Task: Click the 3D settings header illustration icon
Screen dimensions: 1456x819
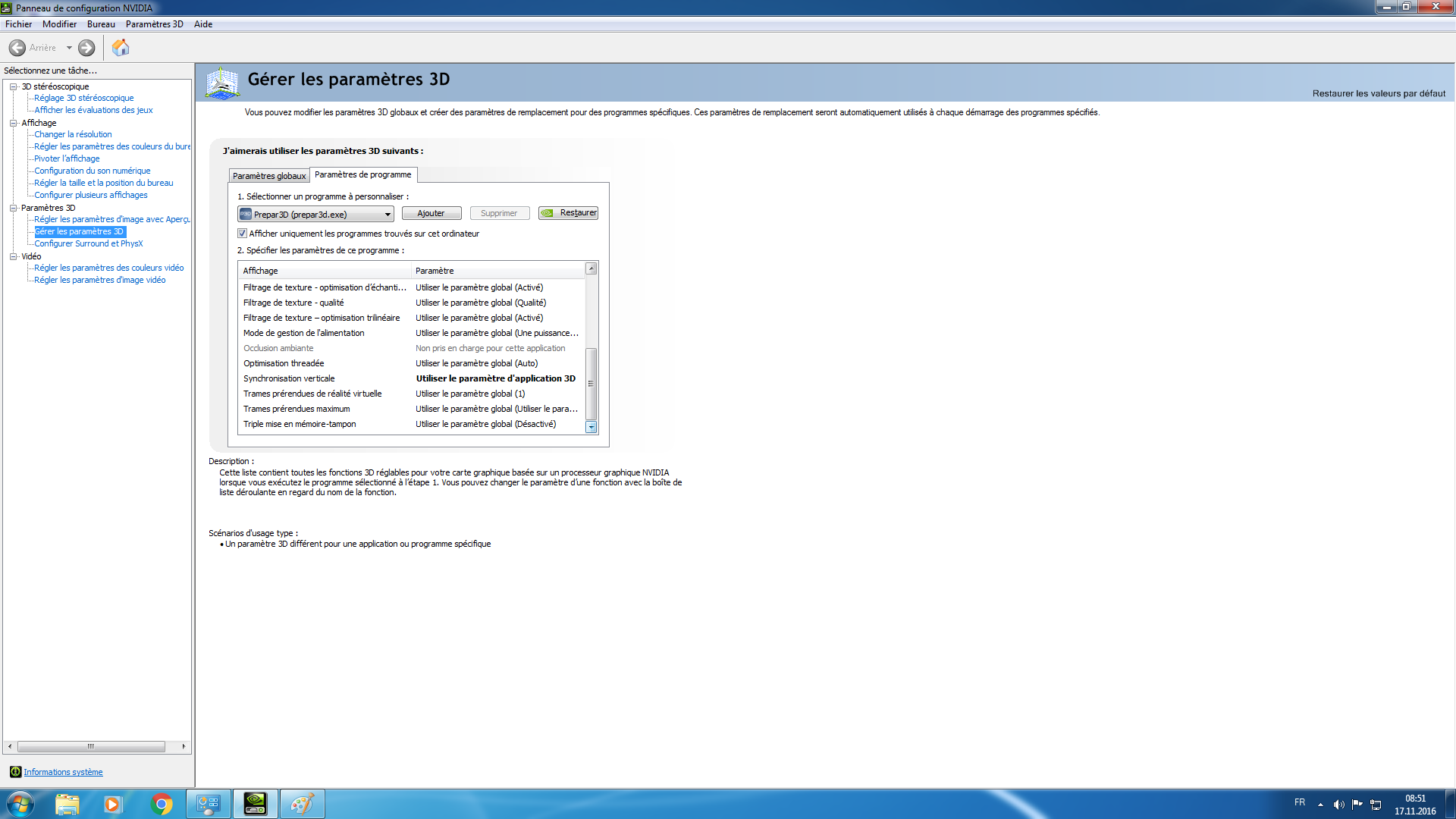Action: tap(223, 83)
